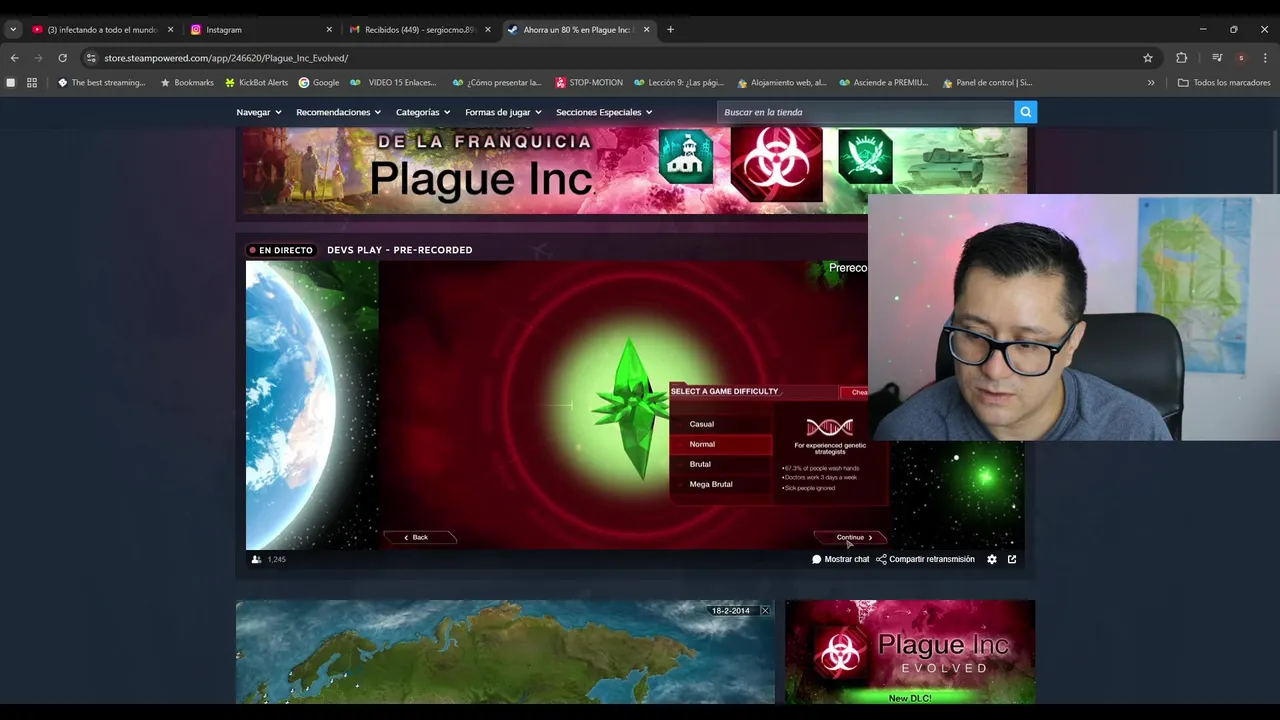Close the Instagram tab
Viewport: 1280px width, 720px height.
coord(329,30)
